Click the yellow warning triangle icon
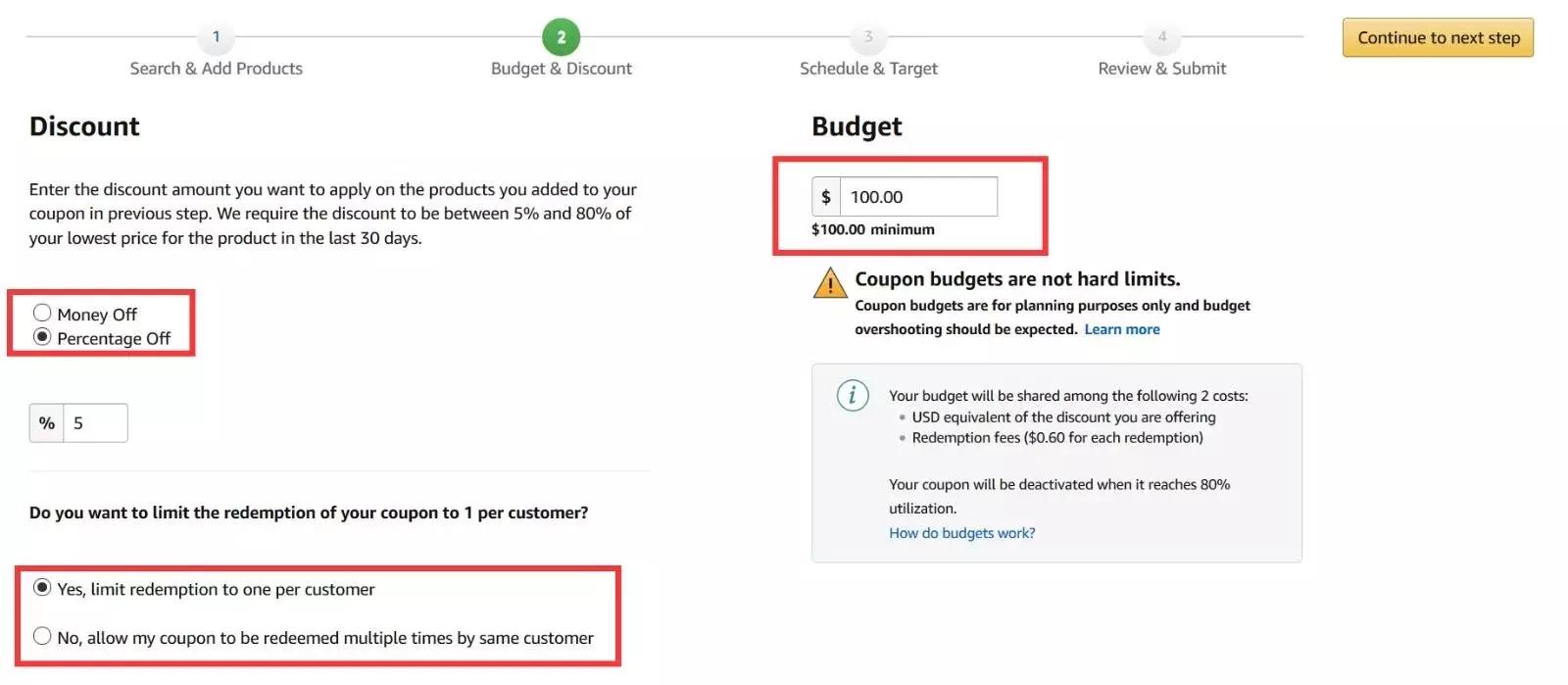Image resolution: width=1568 pixels, height=685 pixels. tap(830, 282)
